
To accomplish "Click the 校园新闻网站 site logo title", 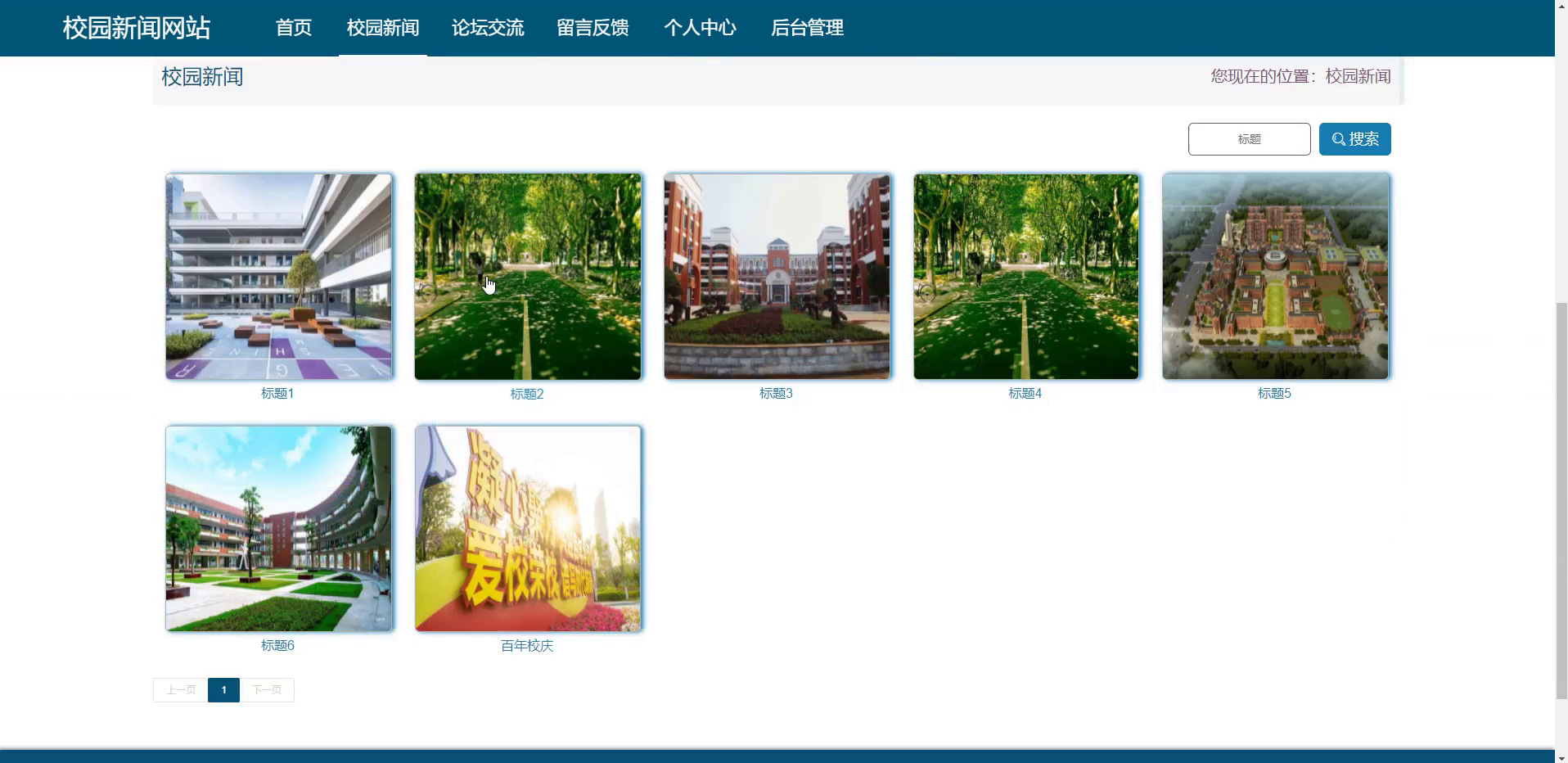I will point(137,28).
